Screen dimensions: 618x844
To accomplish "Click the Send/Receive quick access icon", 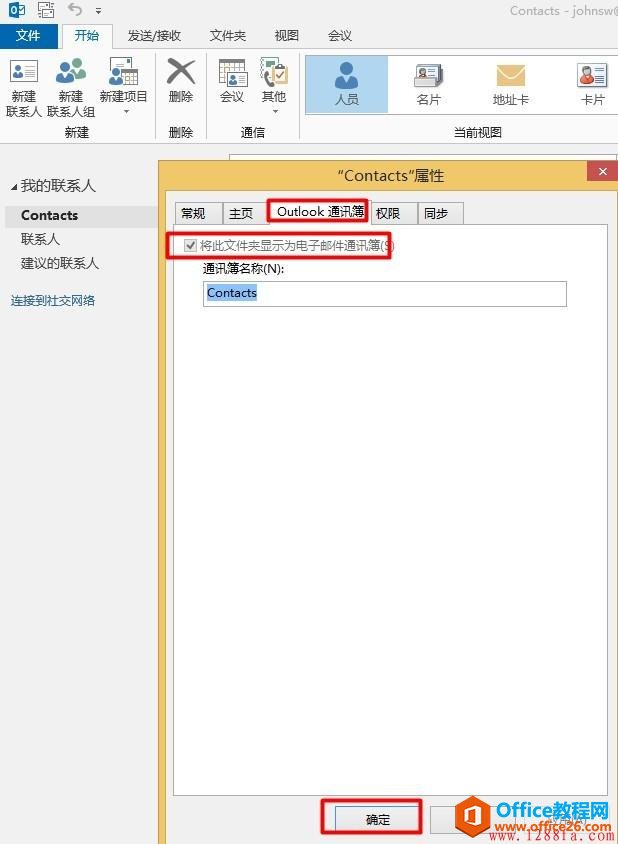I will (x=46, y=10).
